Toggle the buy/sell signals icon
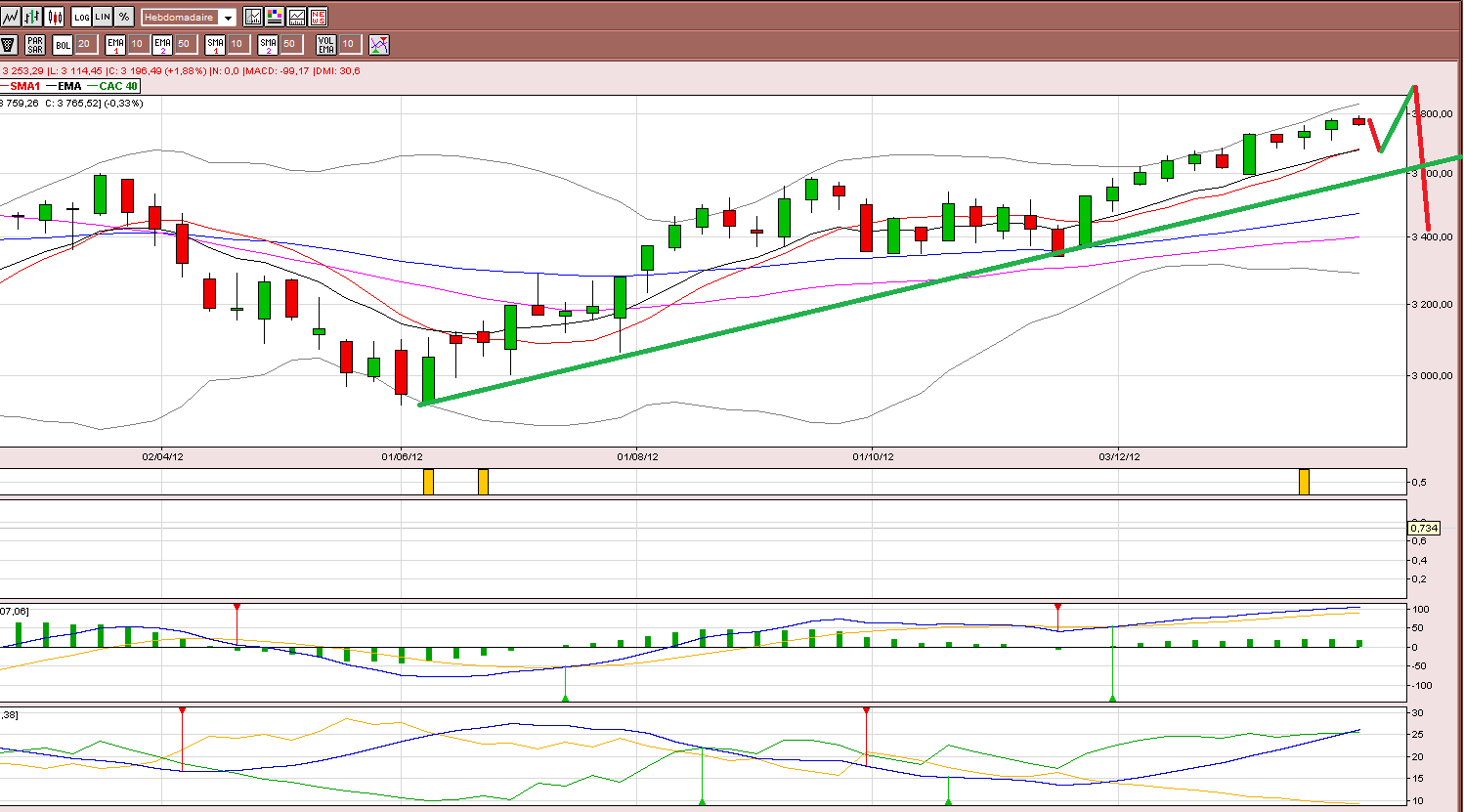The width and height of the screenshot is (1464, 812). 379,45
